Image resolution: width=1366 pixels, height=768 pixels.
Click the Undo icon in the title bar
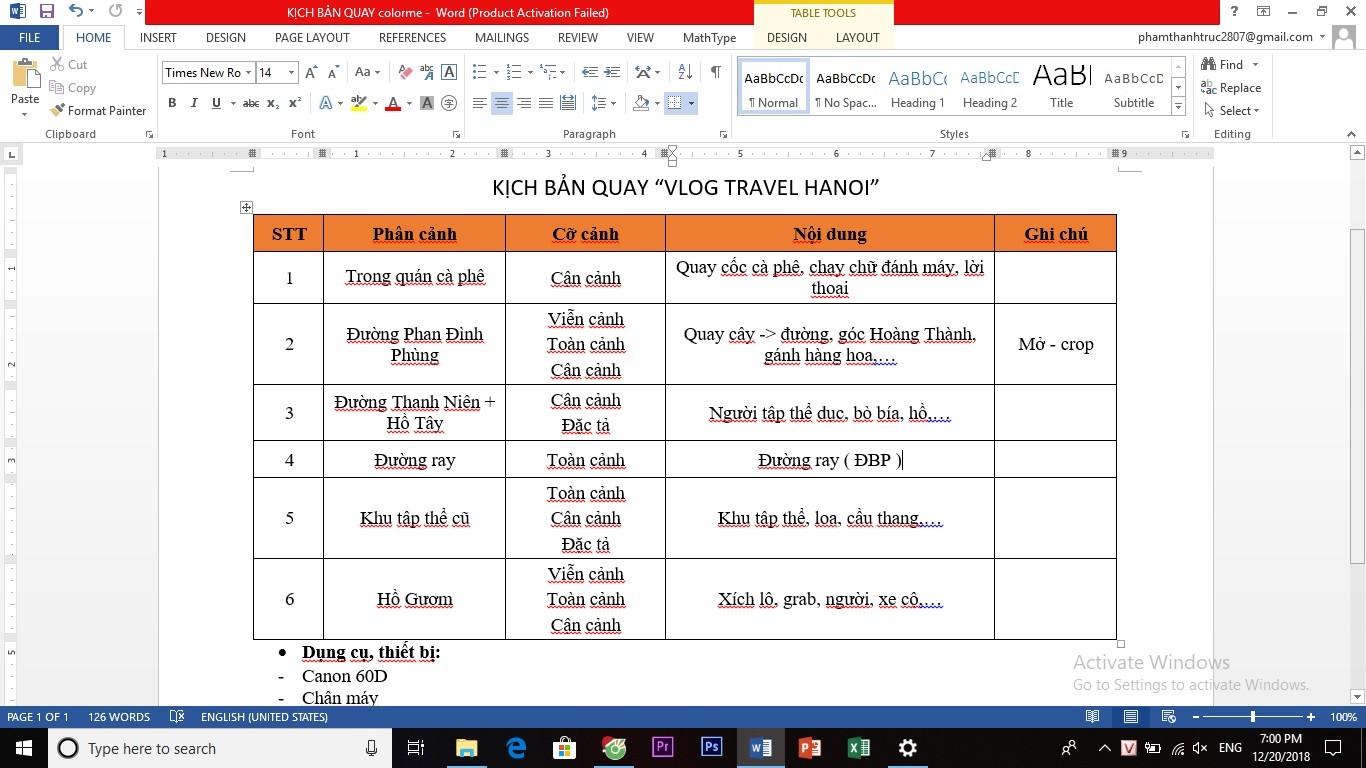tap(77, 12)
